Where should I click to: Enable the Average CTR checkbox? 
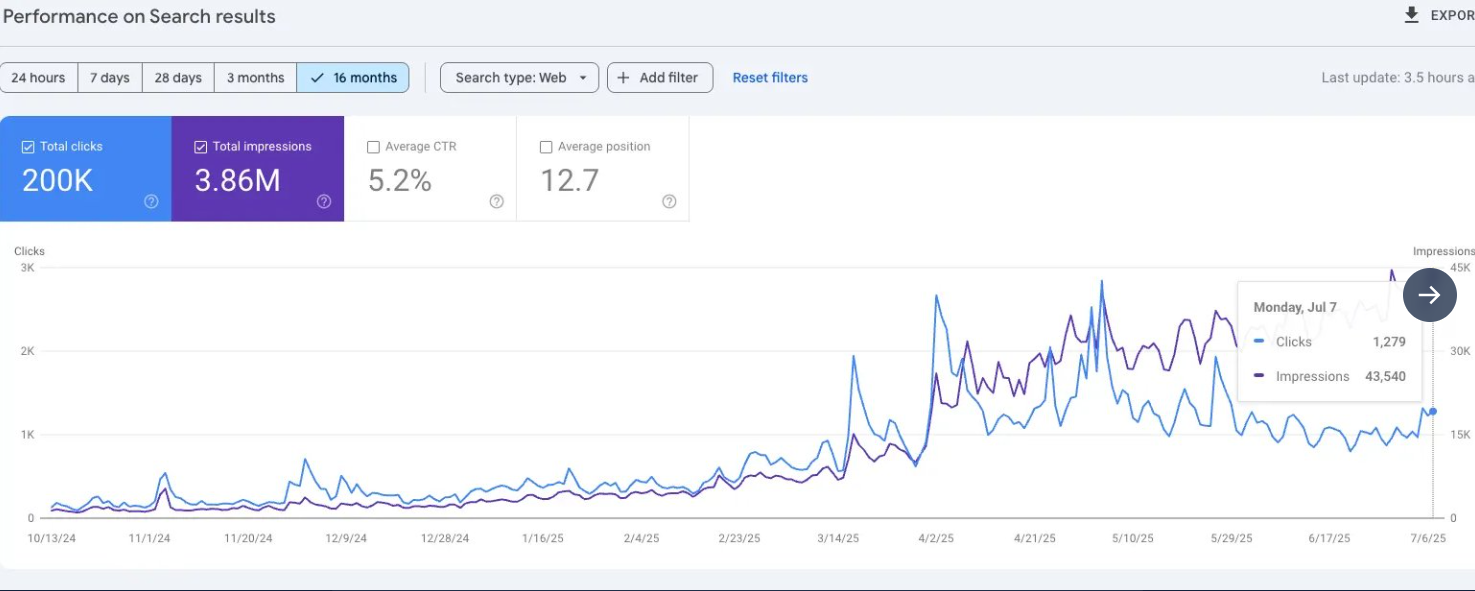click(373, 146)
